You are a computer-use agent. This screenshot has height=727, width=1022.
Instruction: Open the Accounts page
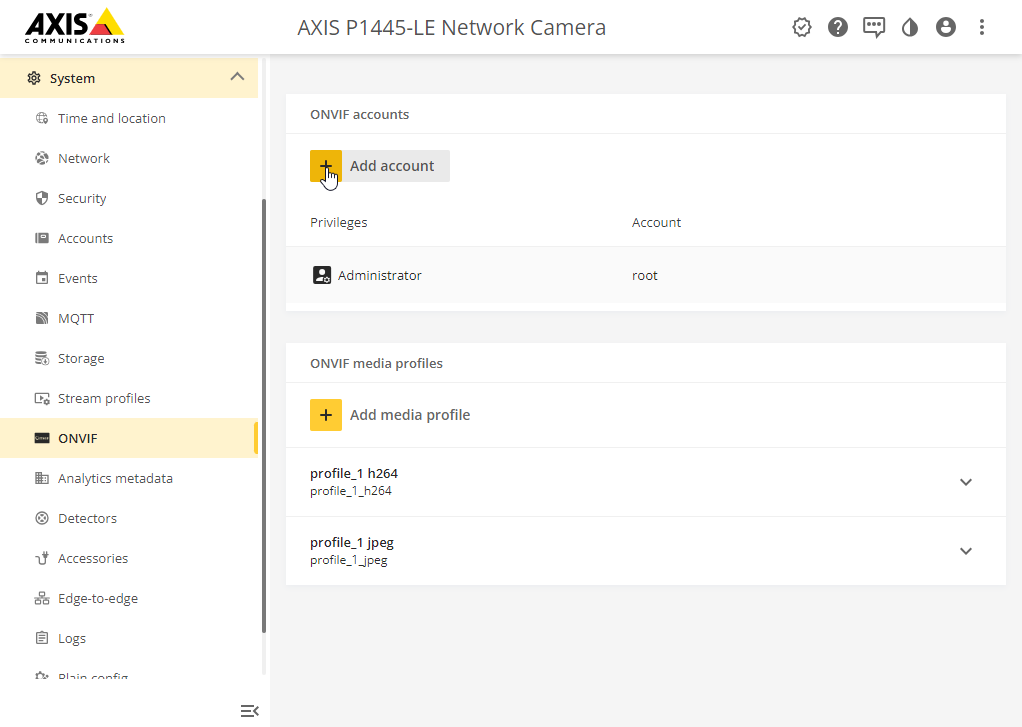[85, 238]
